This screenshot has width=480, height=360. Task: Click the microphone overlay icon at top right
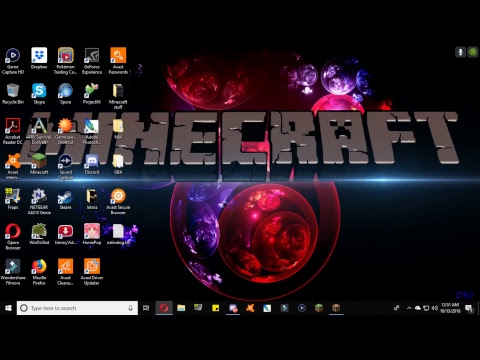click(460, 52)
